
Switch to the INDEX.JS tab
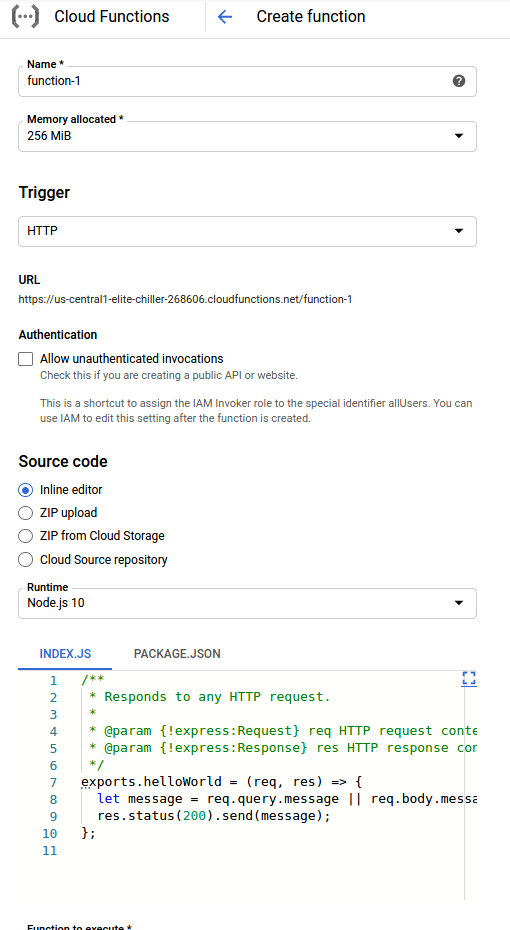[65, 654]
